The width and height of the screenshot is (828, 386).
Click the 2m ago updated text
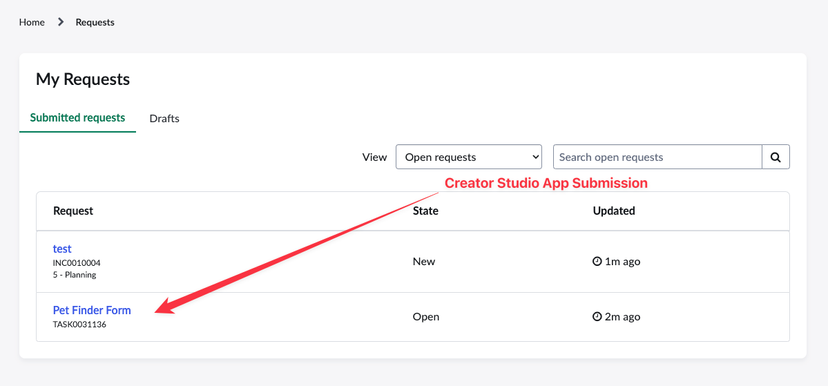[623, 317]
